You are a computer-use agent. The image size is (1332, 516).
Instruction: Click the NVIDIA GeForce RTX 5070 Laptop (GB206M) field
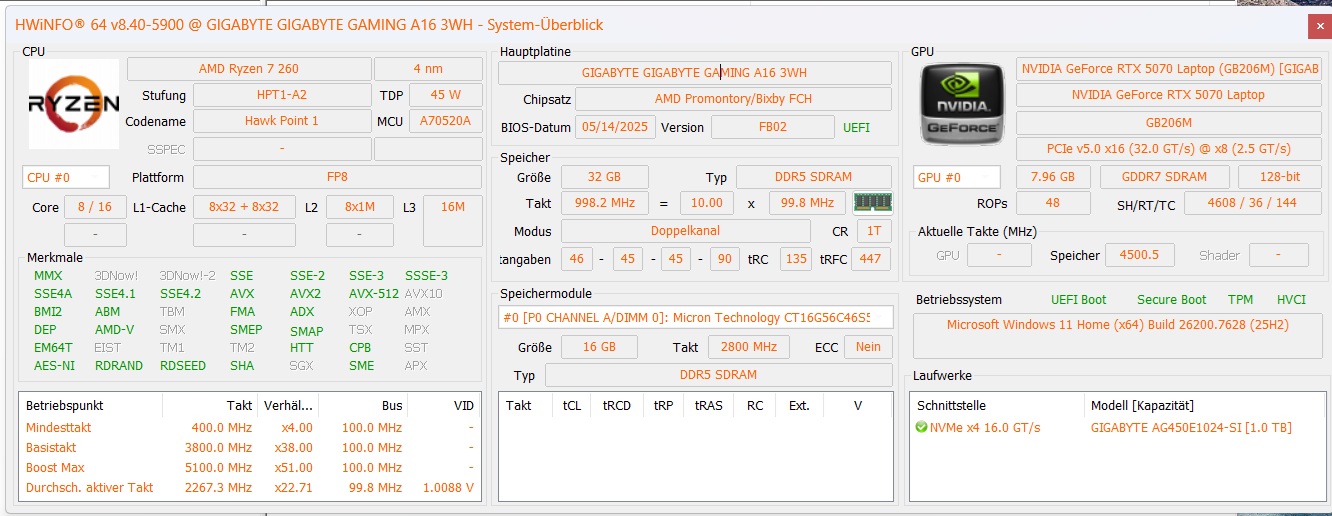pos(1168,69)
